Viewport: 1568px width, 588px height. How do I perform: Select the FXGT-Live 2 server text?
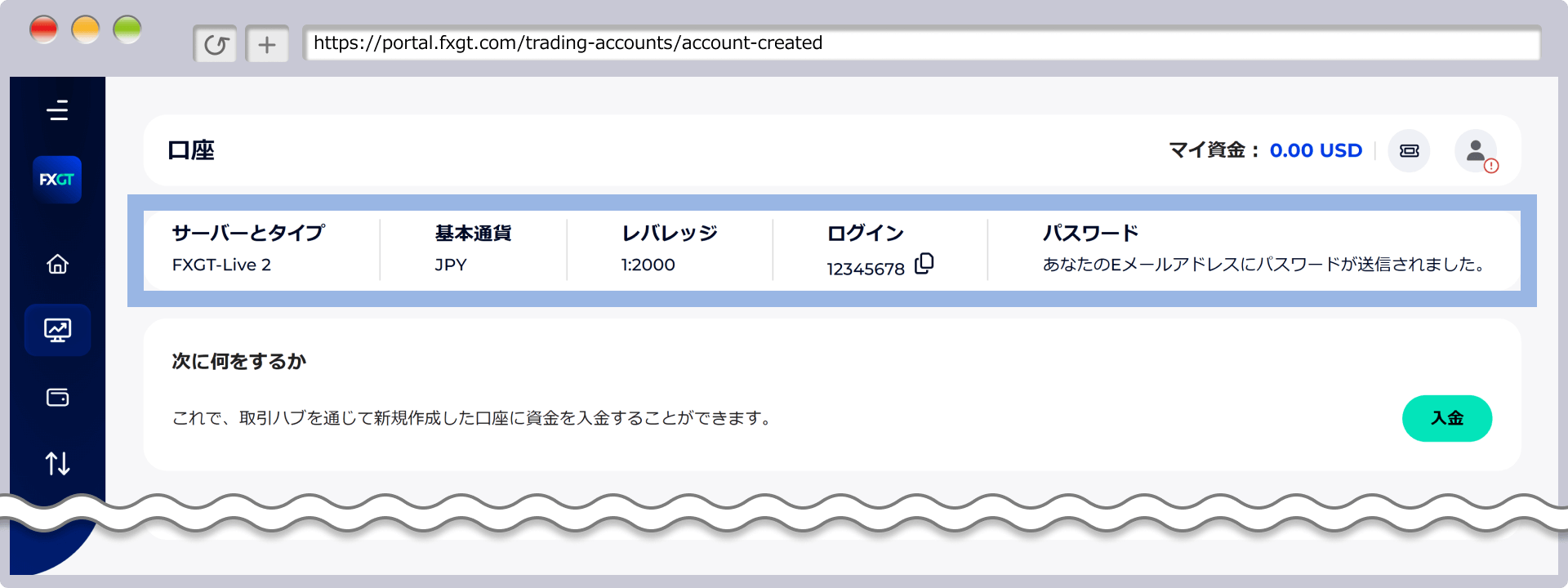coord(221,265)
